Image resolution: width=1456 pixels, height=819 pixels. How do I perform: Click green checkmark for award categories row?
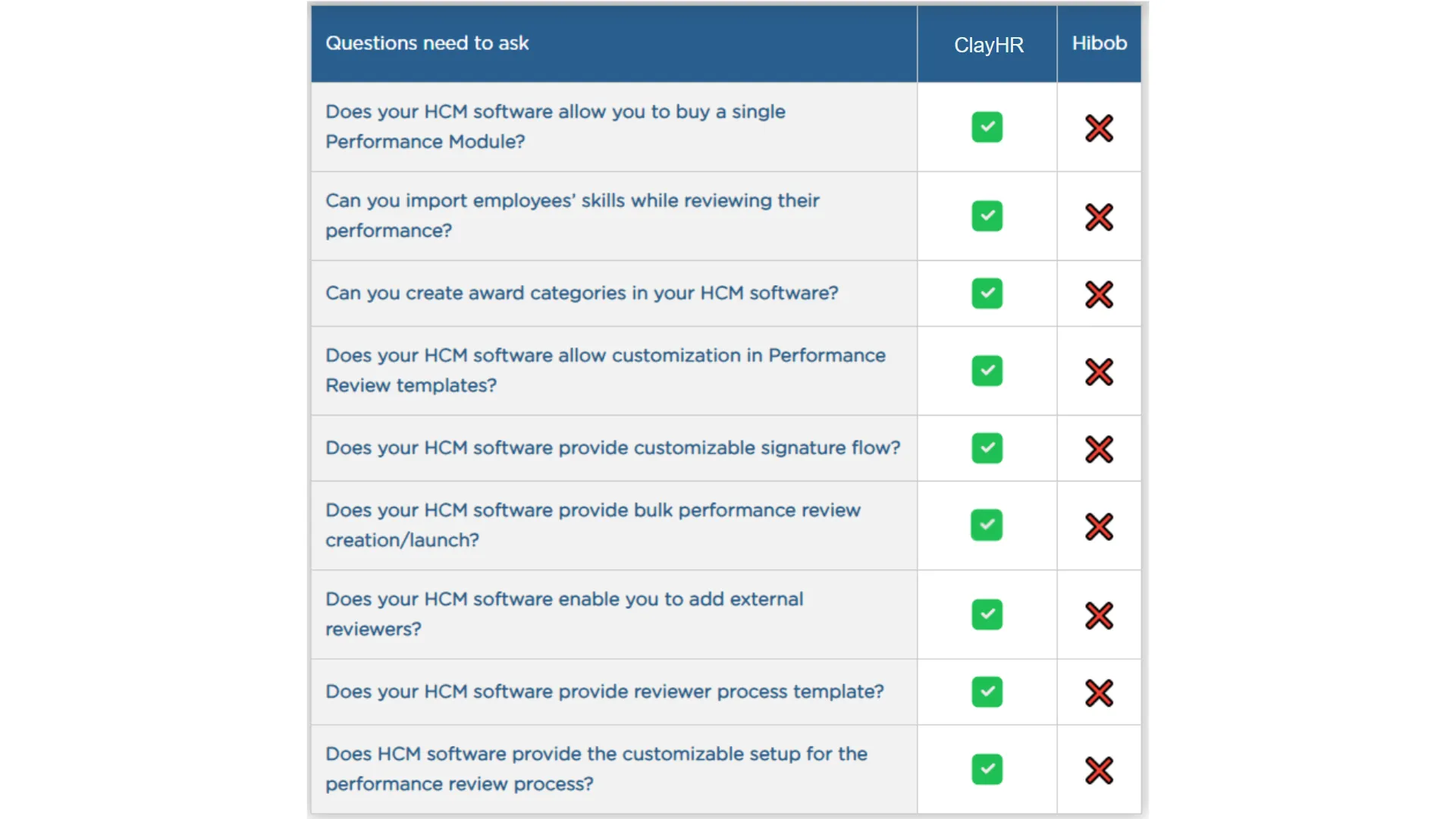tap(987, 293)
